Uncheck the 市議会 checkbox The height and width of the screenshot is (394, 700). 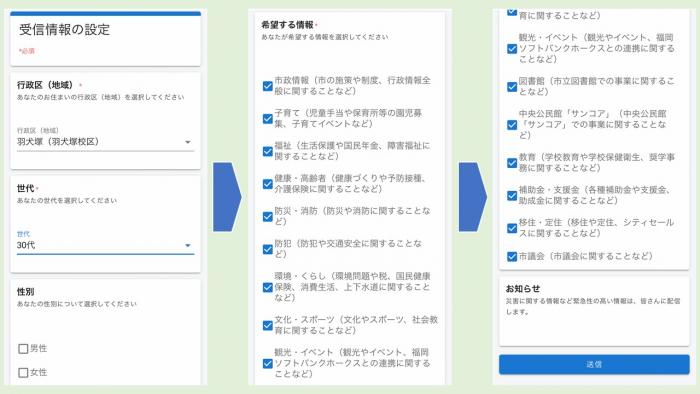pyautogui.click(x=512, y=256)
